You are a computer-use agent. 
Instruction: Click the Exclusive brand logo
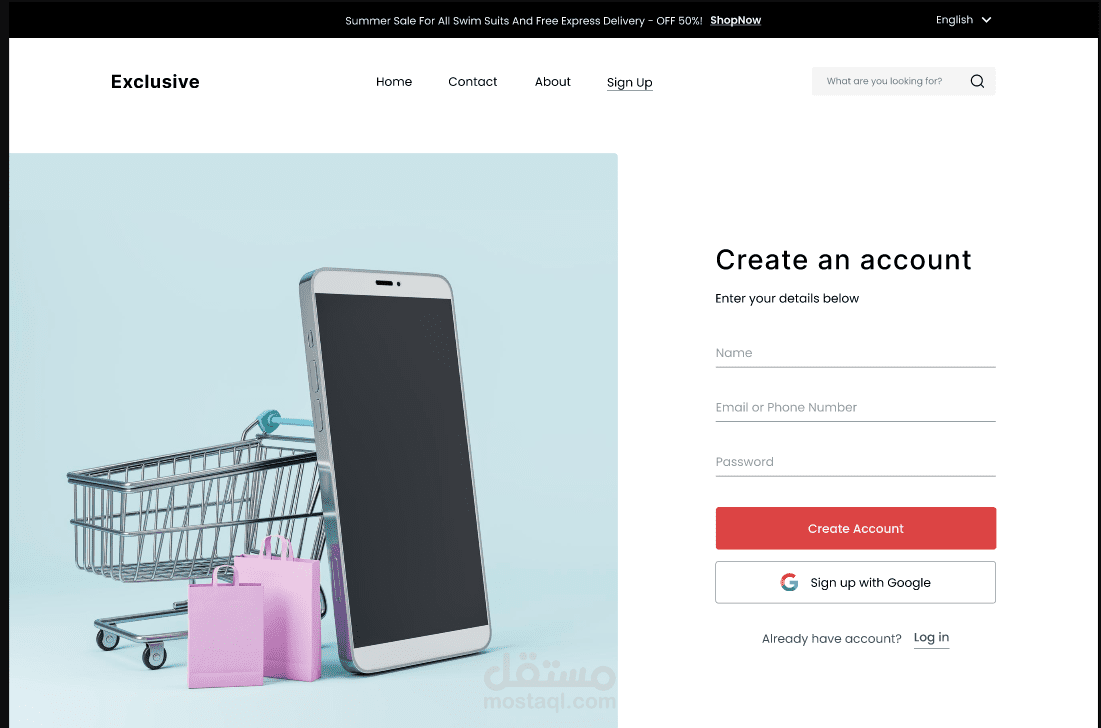point(155,81)
